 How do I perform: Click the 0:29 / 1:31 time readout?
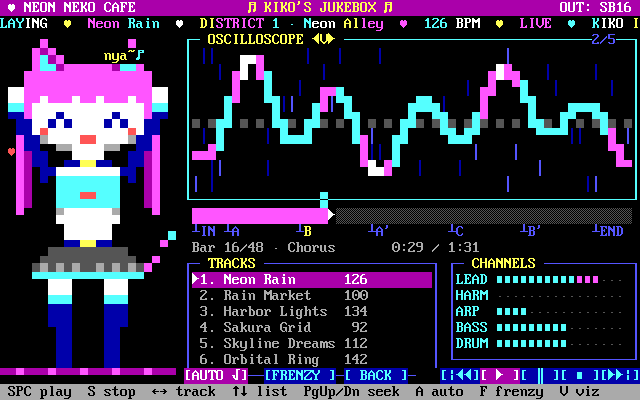(435, 247)
